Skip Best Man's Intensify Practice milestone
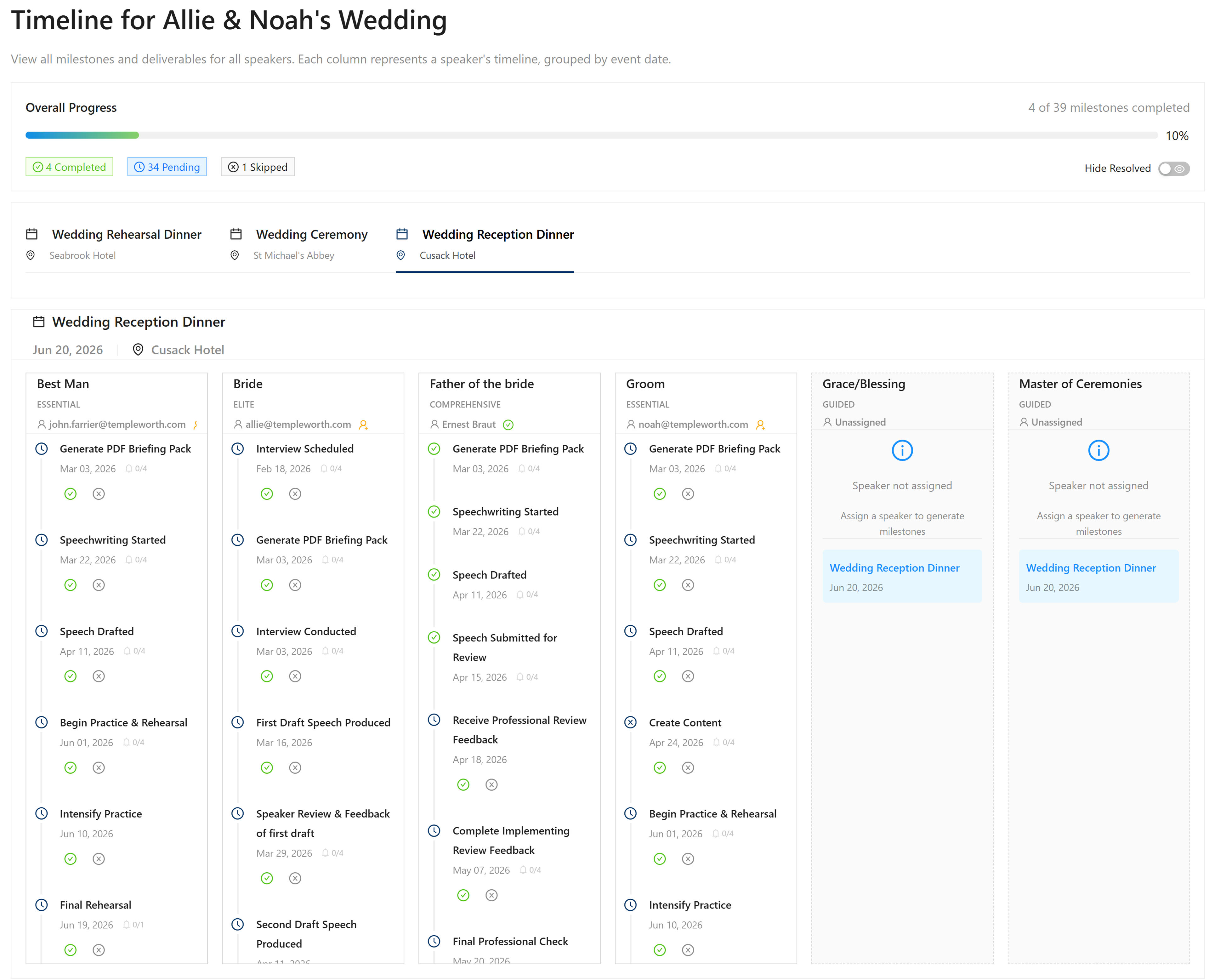The image size is (1209, 980). 99,859
